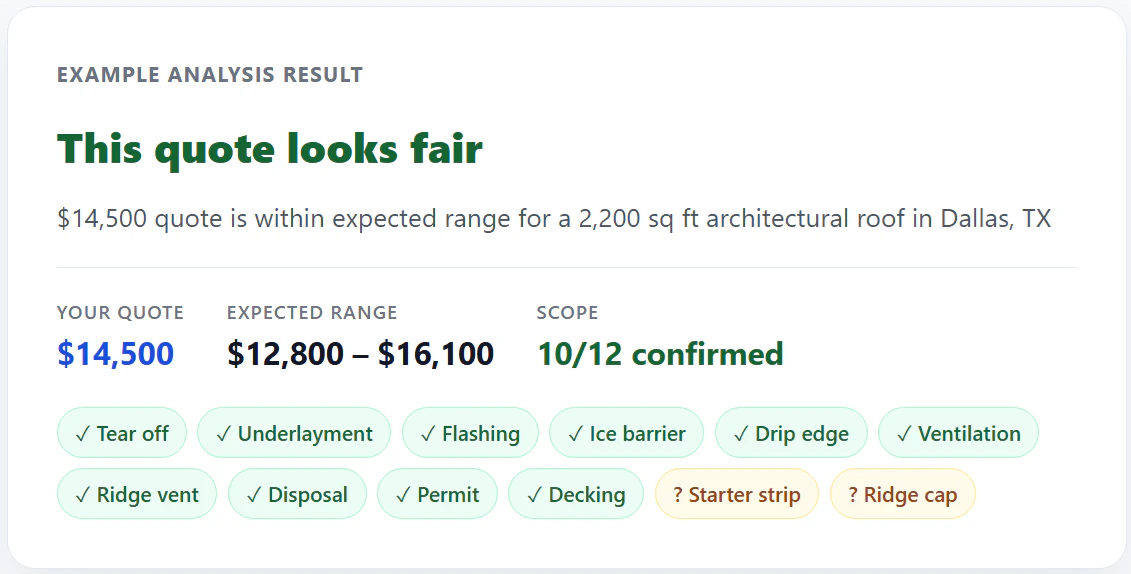Select the Disposal chip
Viewport: 1131px width, 574px height.
[x=297, y=494]
